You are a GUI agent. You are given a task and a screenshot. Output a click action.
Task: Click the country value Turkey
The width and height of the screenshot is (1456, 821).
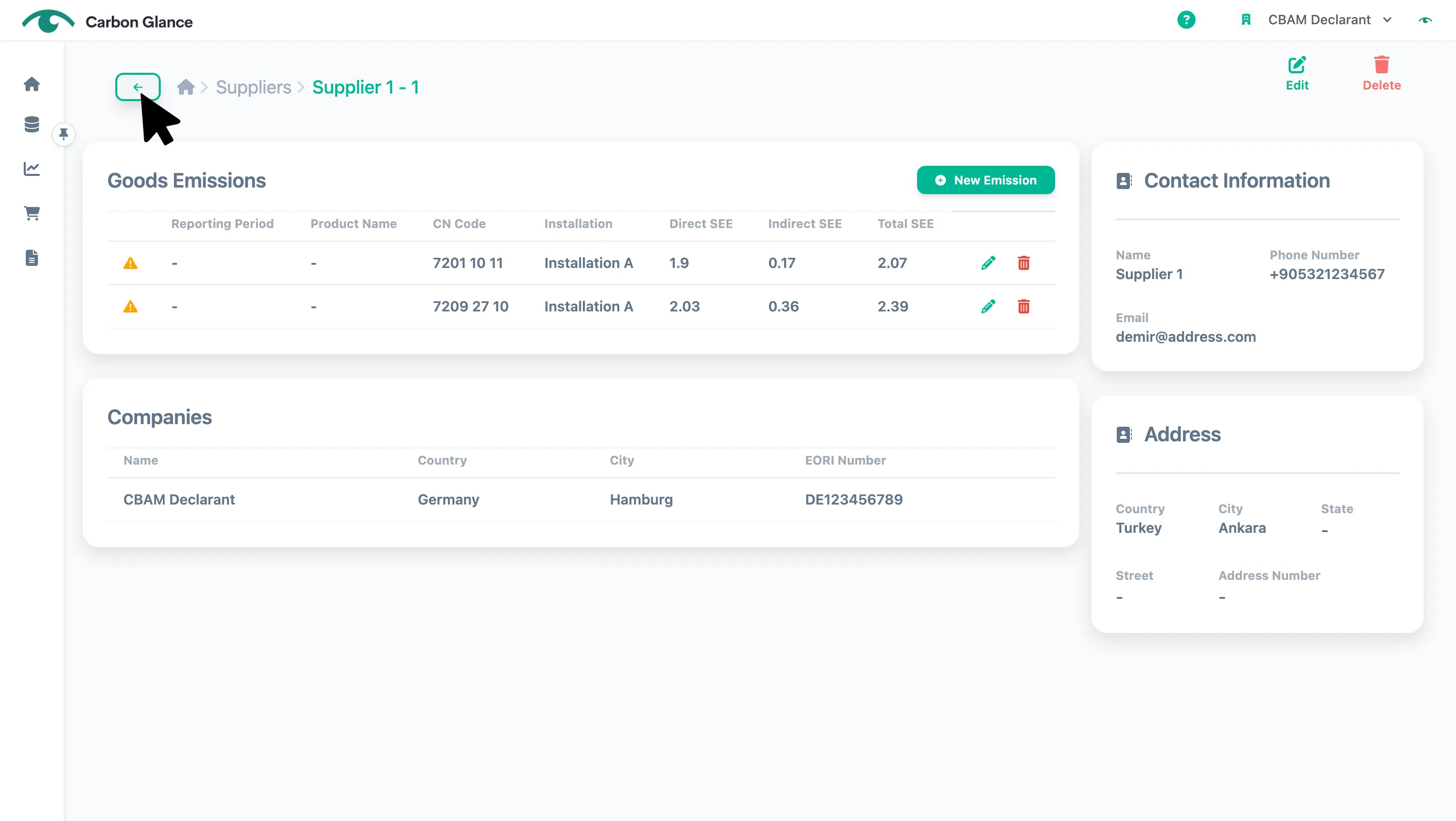point(1139,528)
